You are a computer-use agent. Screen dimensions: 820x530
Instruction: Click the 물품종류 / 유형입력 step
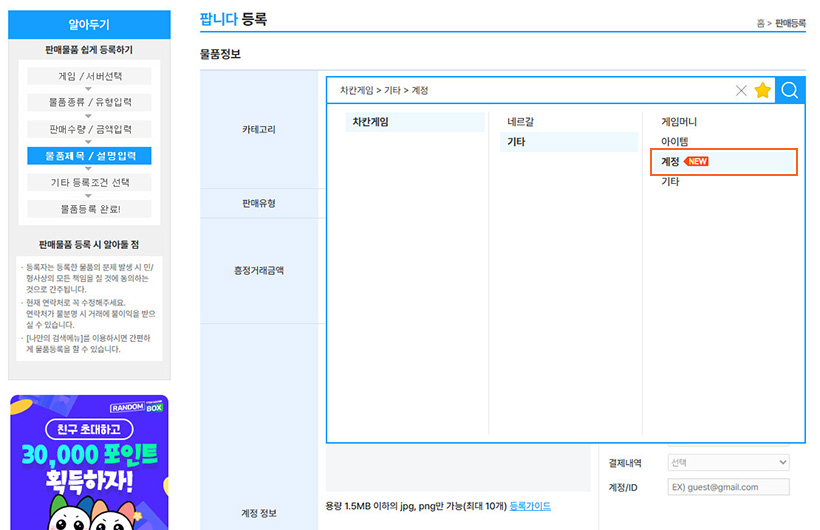tap(89, 102)
